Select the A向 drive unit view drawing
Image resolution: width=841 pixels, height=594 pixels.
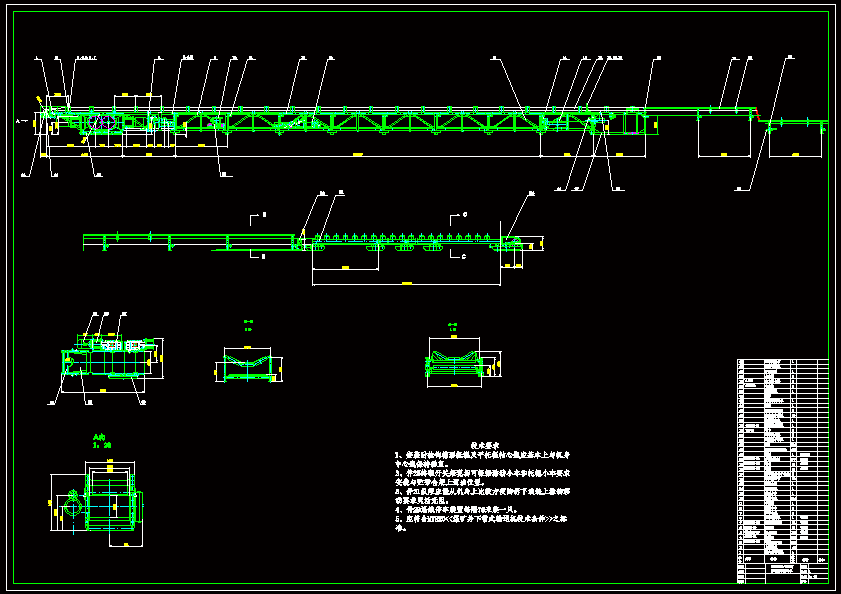click(x=97, y=503)
